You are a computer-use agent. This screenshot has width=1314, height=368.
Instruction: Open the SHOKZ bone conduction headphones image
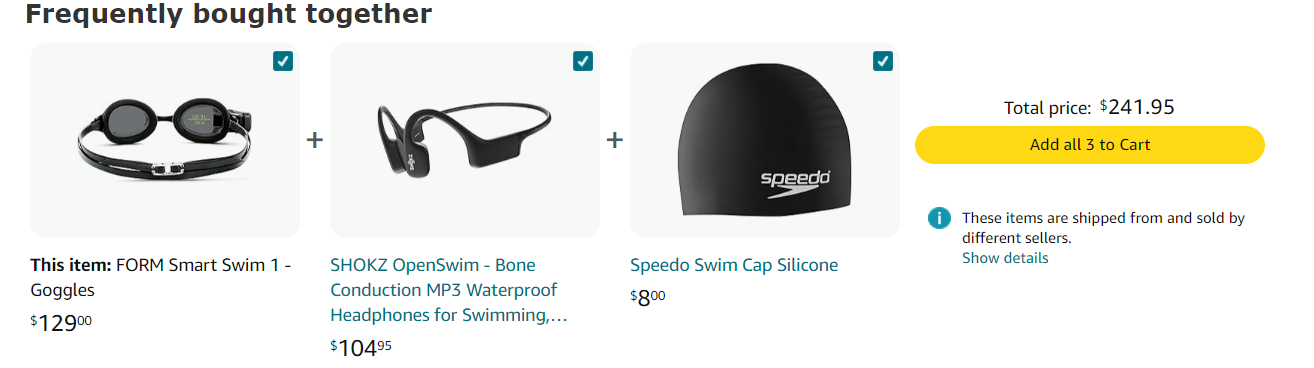[x=465, y=140]
